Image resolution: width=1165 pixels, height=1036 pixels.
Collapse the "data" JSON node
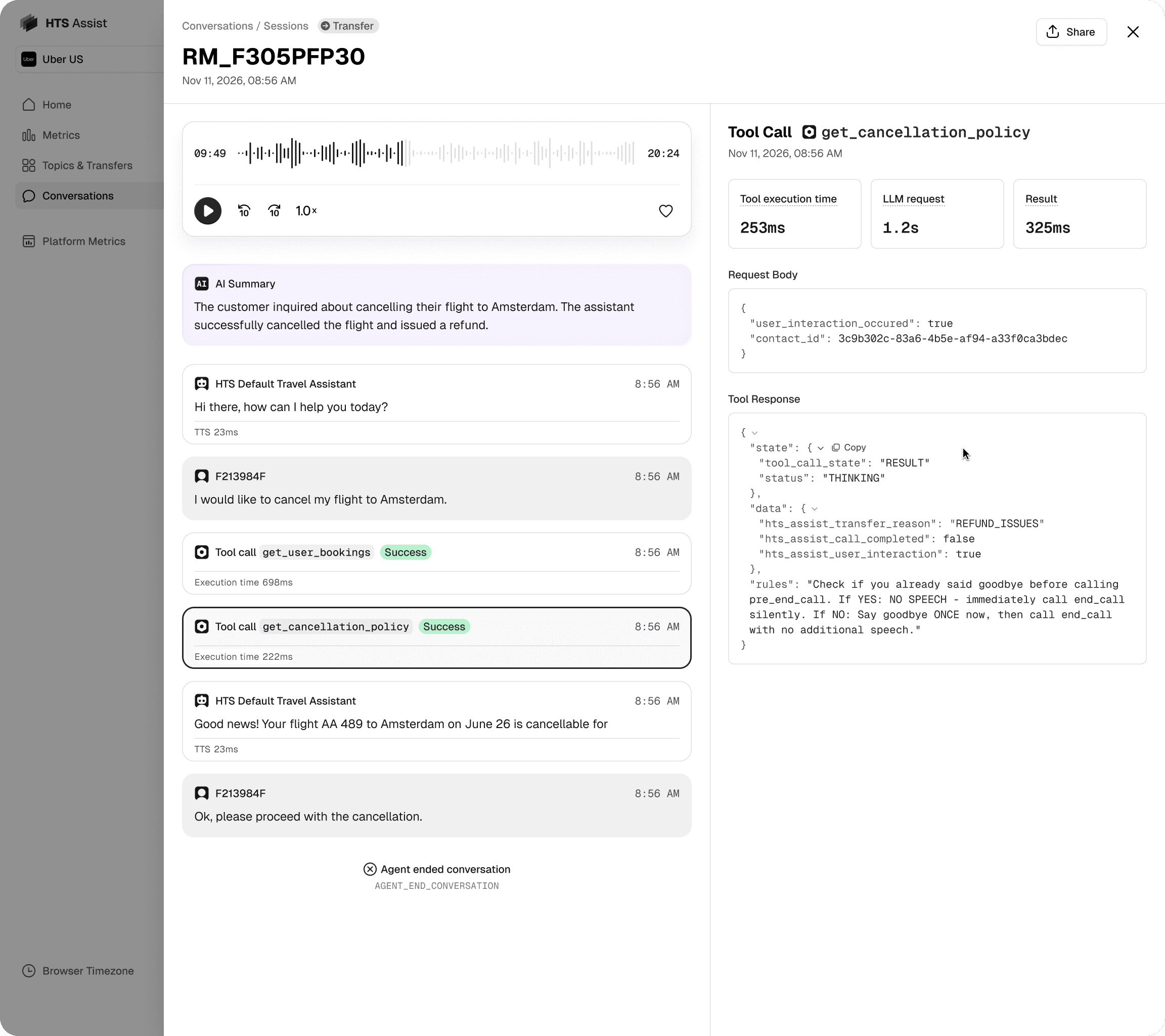(815, 509)
